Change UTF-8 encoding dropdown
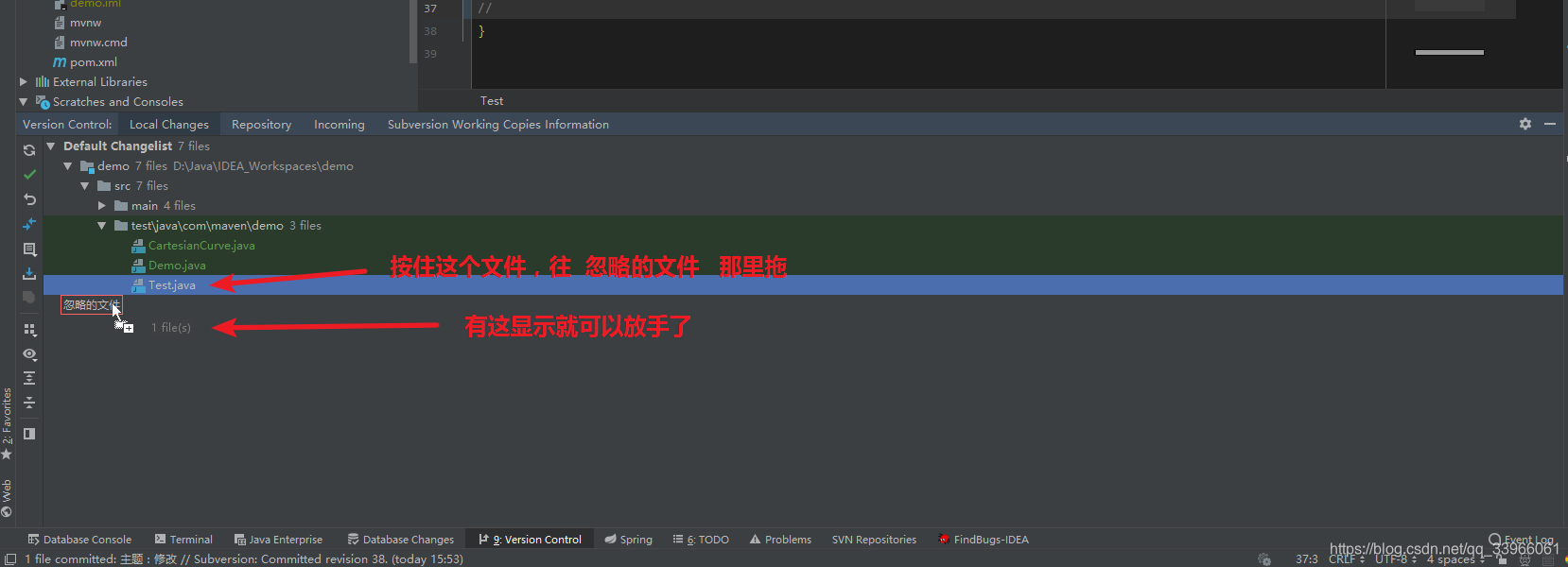 1396,559
